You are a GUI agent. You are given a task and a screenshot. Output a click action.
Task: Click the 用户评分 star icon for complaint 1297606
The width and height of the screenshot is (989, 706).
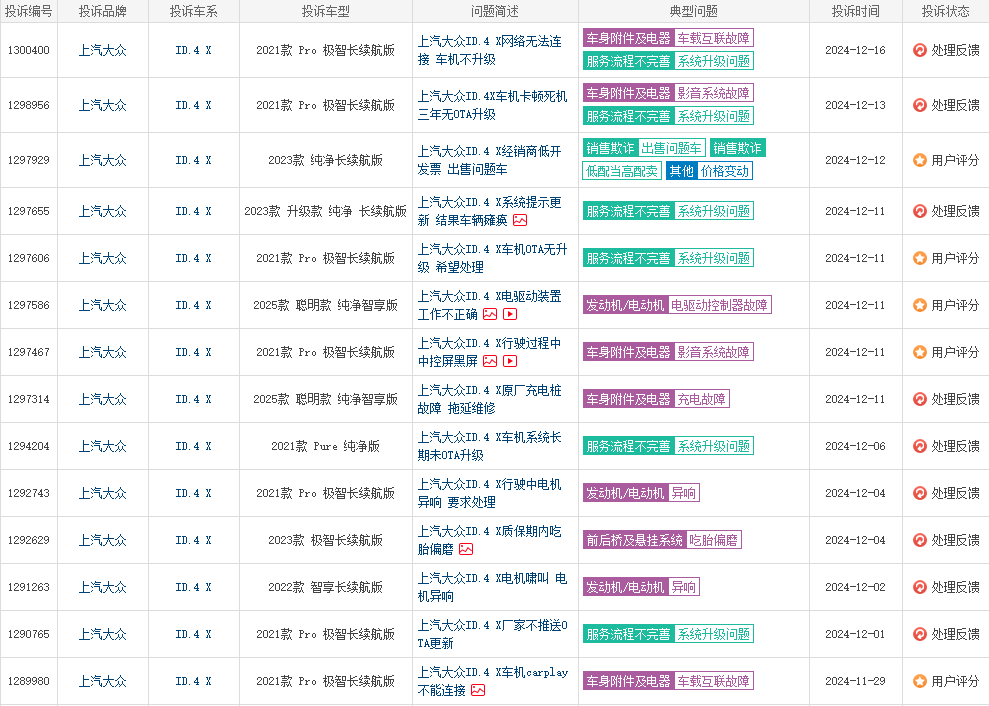(x=920, y=258)
